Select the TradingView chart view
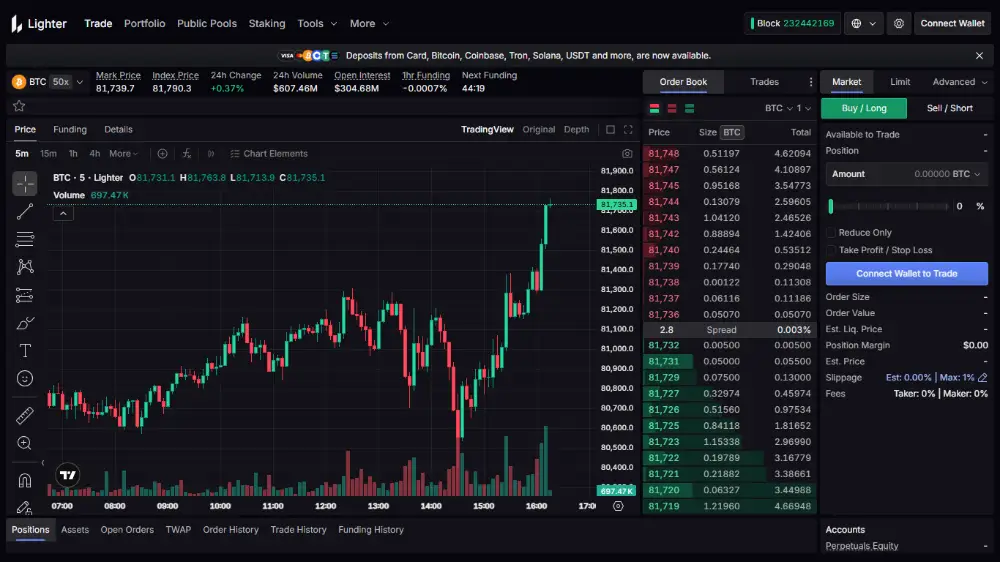Viewport: 1000px width, 562px height. (x=487, y=129)
